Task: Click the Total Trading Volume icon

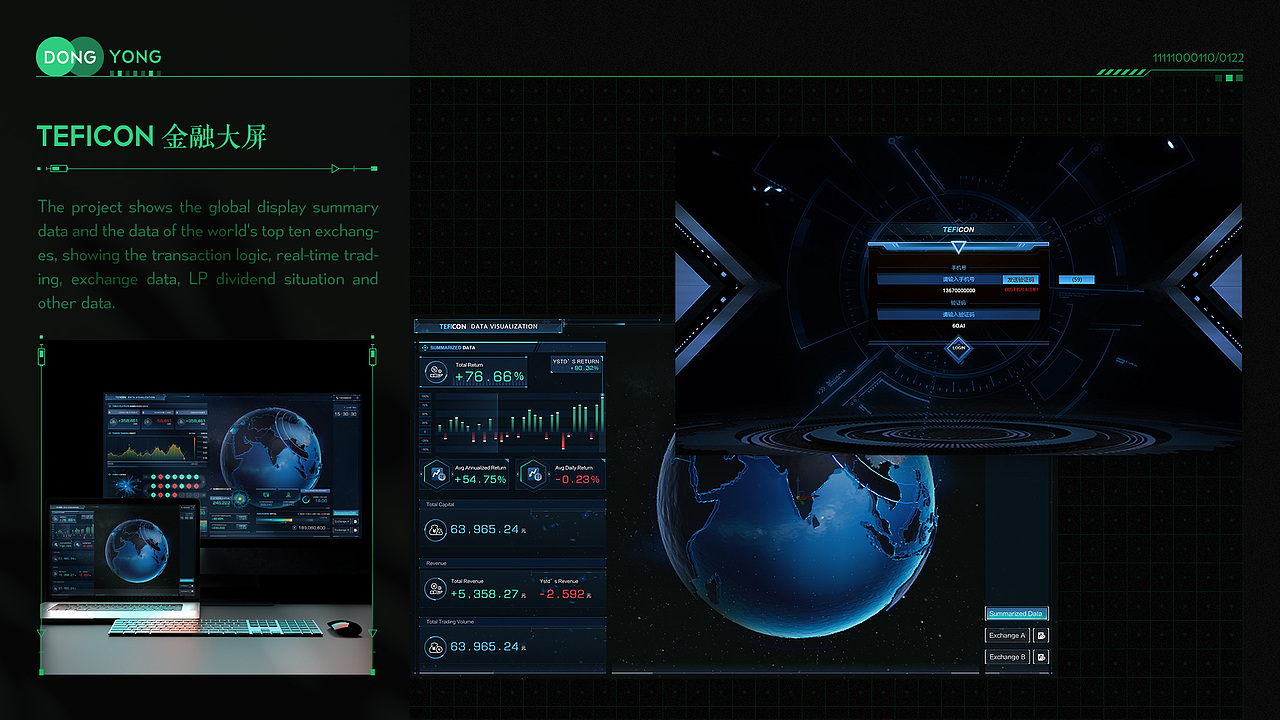Action: pos(436,647)
